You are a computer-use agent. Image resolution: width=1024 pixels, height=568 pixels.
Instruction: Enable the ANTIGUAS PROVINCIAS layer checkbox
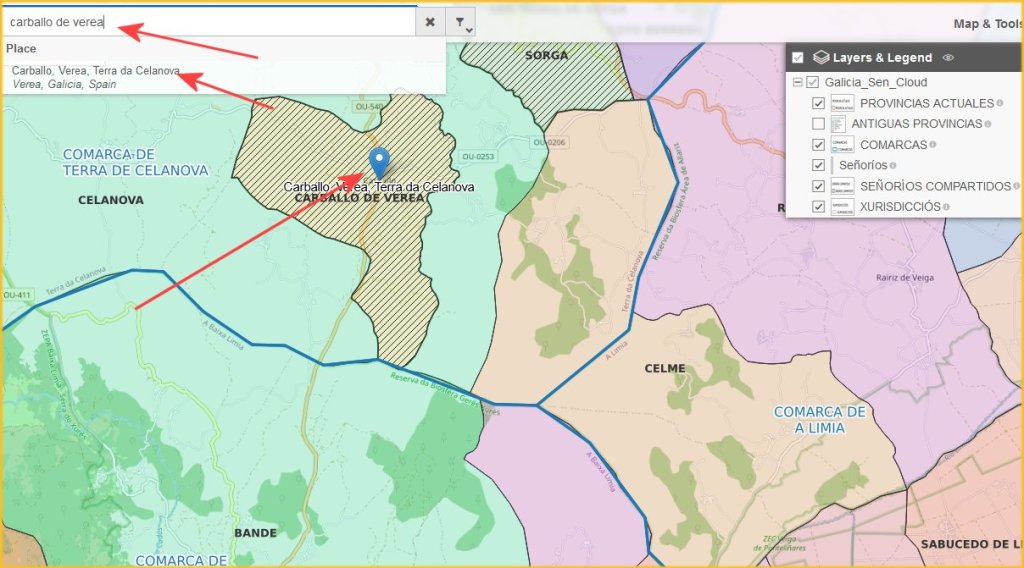tap(819, 124)
